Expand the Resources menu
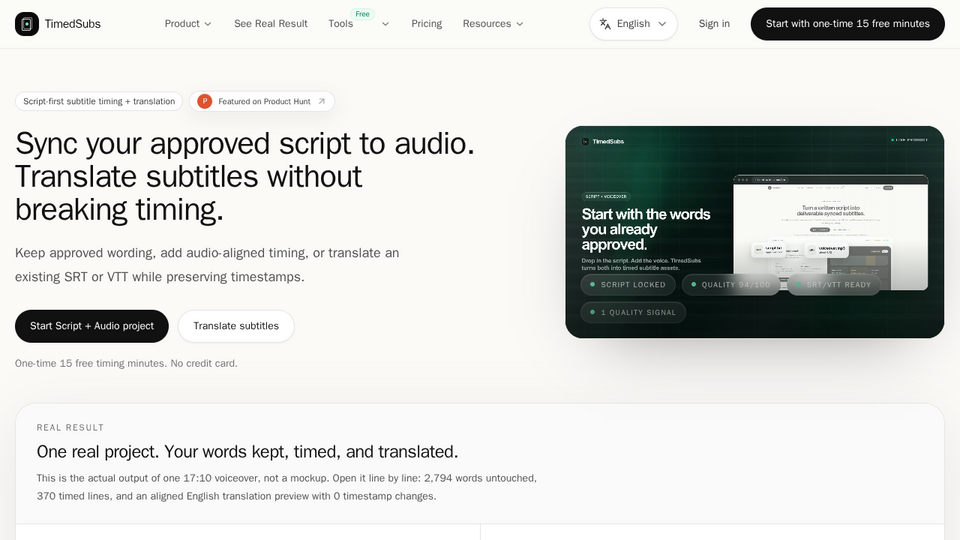This screenshot has height=540, width=960. pos(493,24)
